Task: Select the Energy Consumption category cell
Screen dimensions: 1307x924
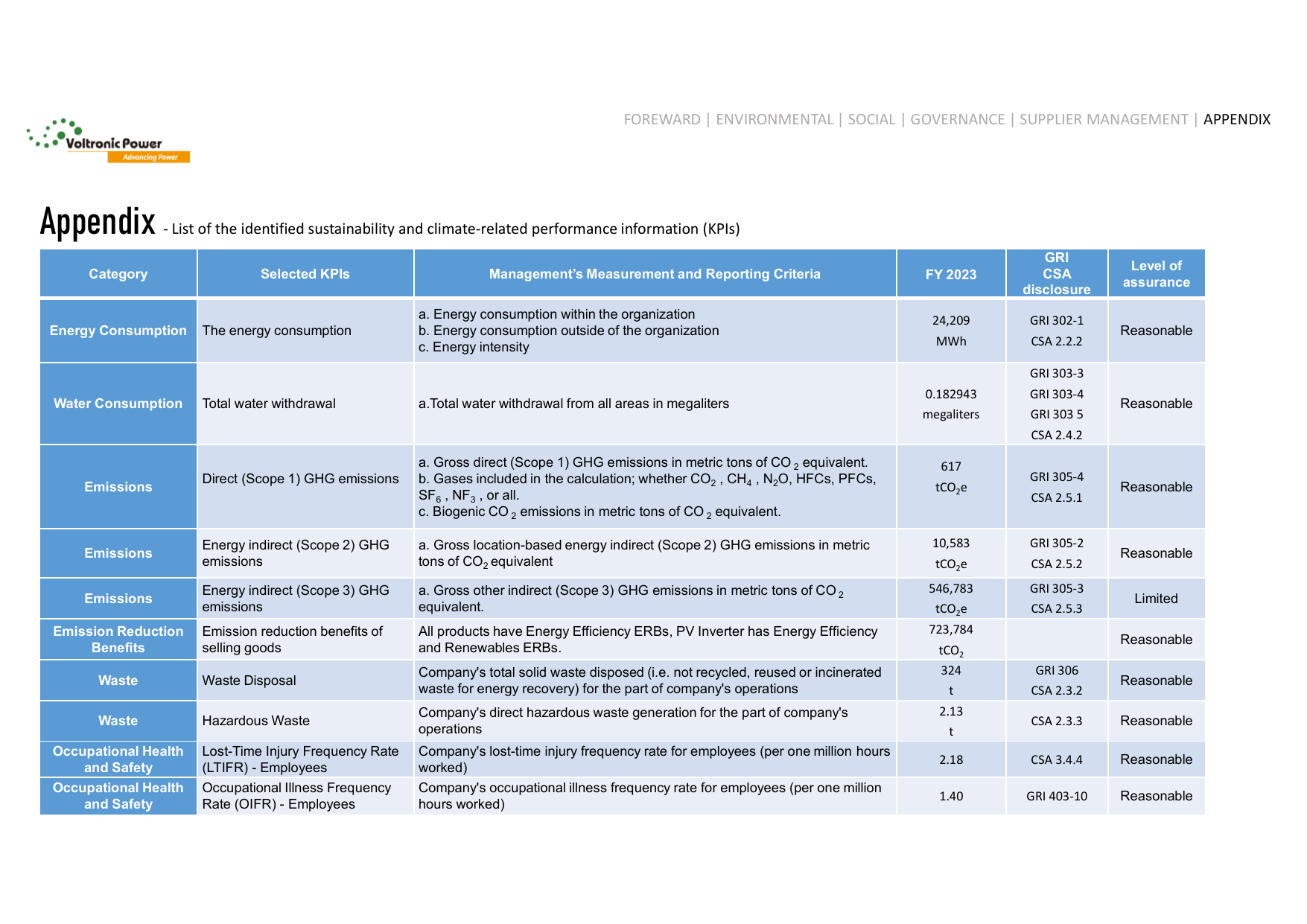Action: 118,331
